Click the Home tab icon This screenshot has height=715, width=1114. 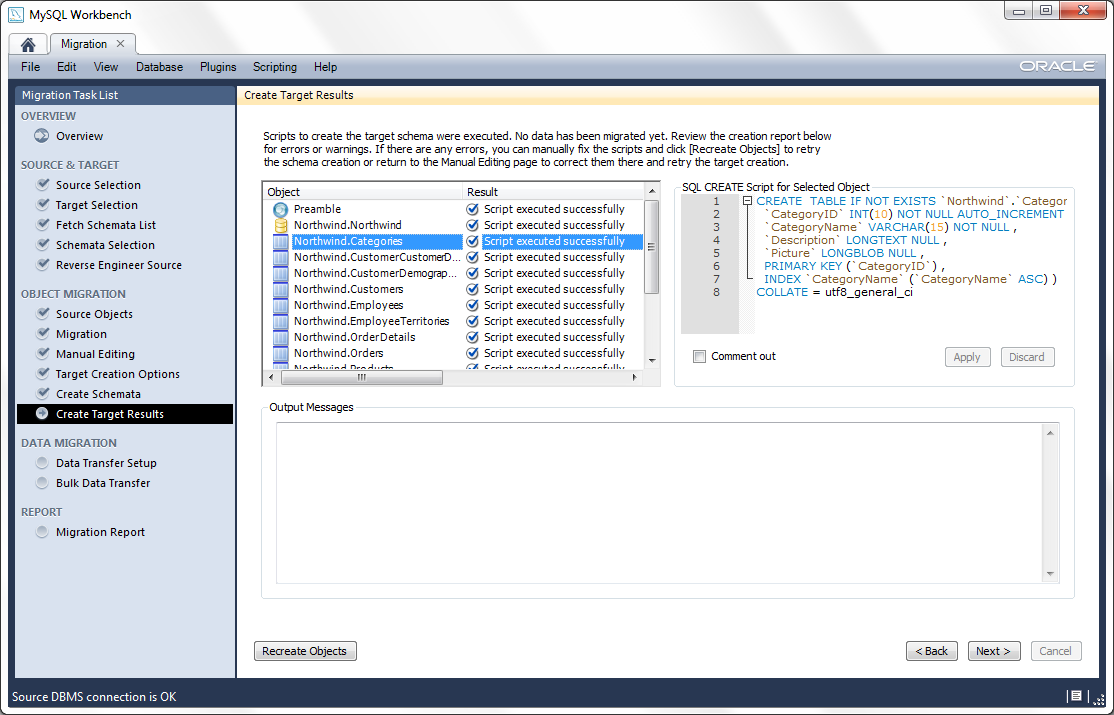[28, 44]
